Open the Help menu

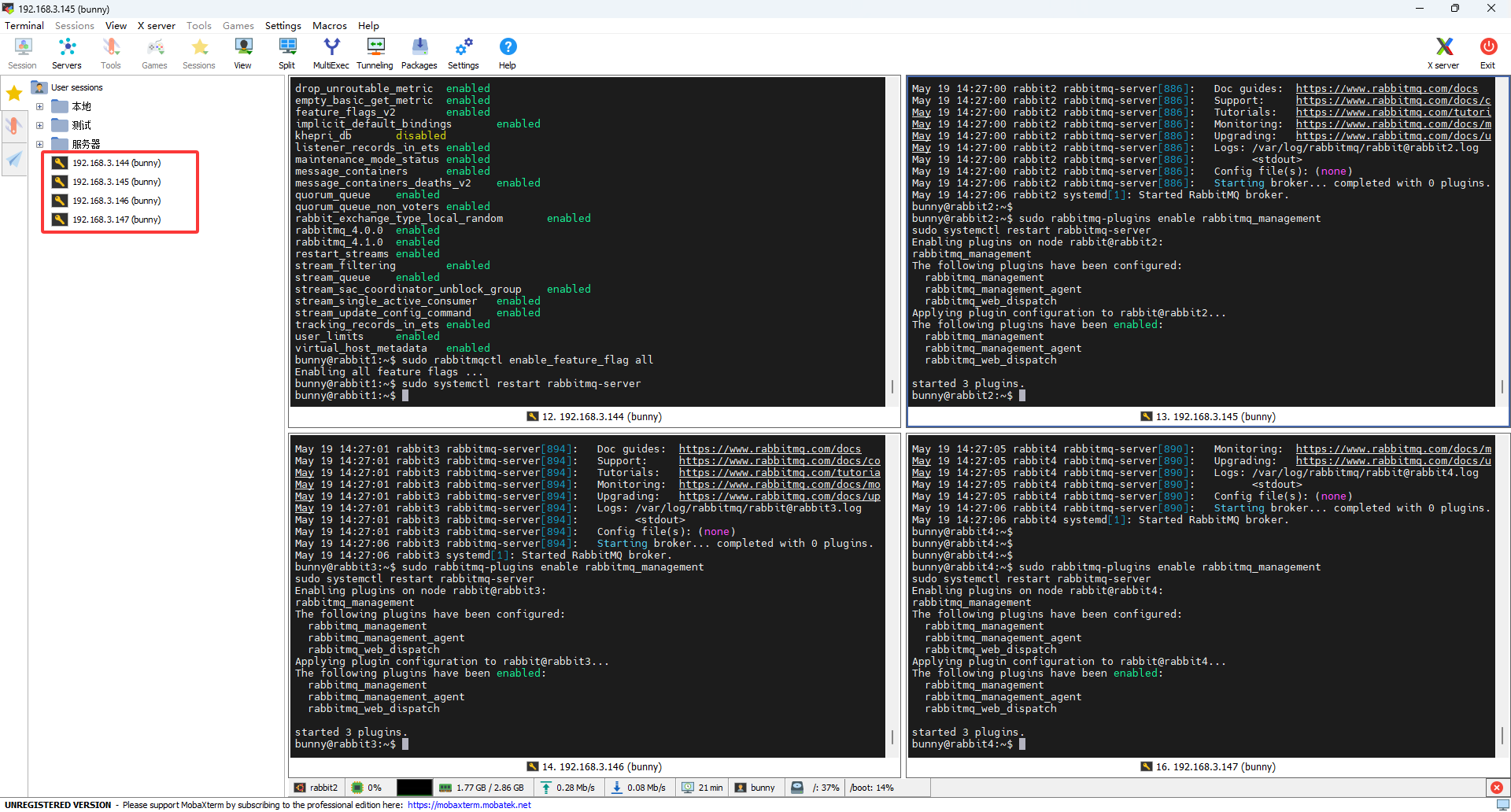point(368,25)
